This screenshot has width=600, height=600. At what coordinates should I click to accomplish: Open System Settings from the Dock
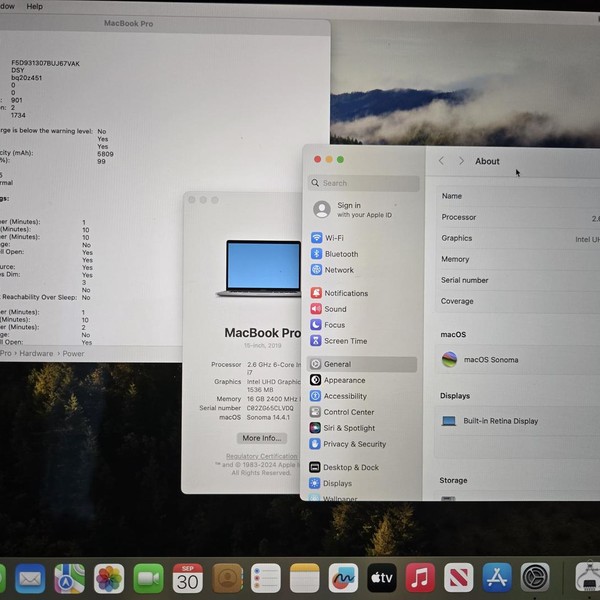pos(535,577)
